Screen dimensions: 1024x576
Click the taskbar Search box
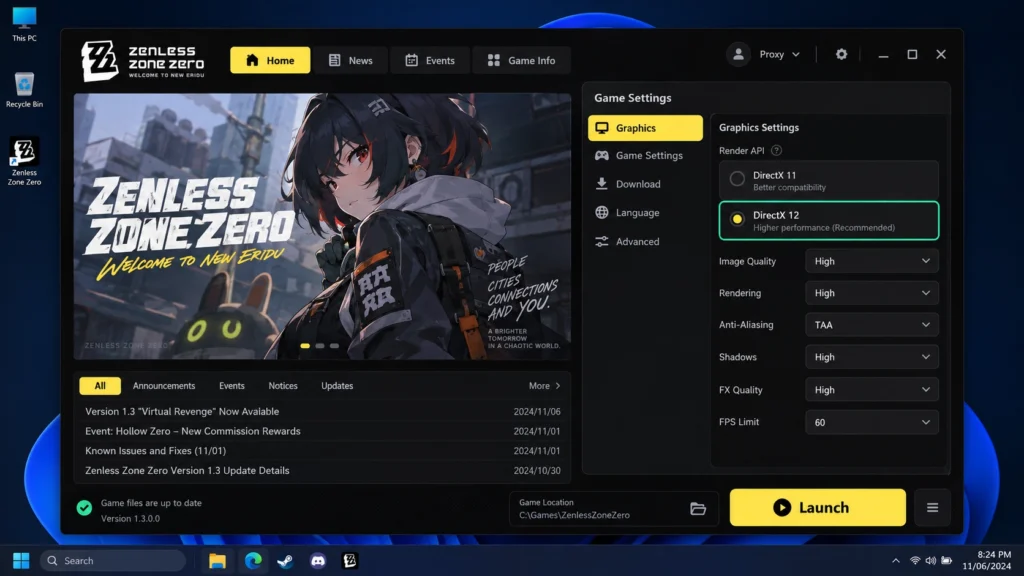[113, 560]
